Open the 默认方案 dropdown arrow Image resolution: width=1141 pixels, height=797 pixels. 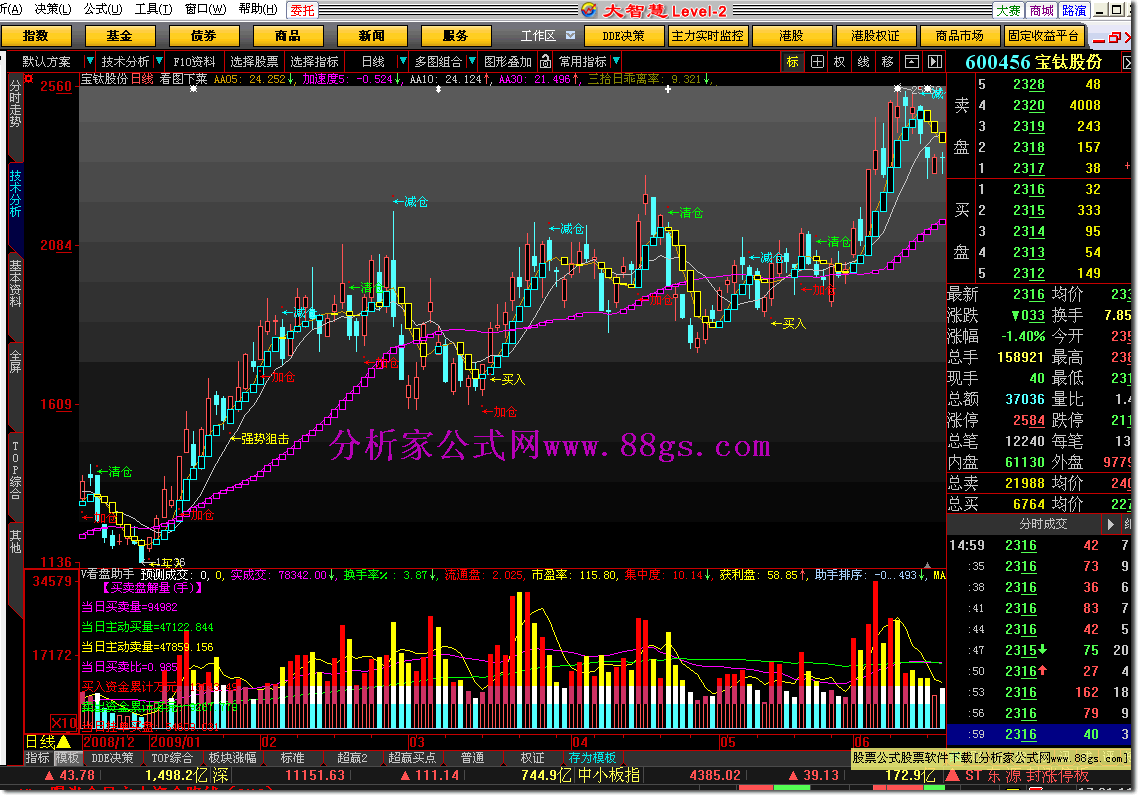click(x=90, y=62)
